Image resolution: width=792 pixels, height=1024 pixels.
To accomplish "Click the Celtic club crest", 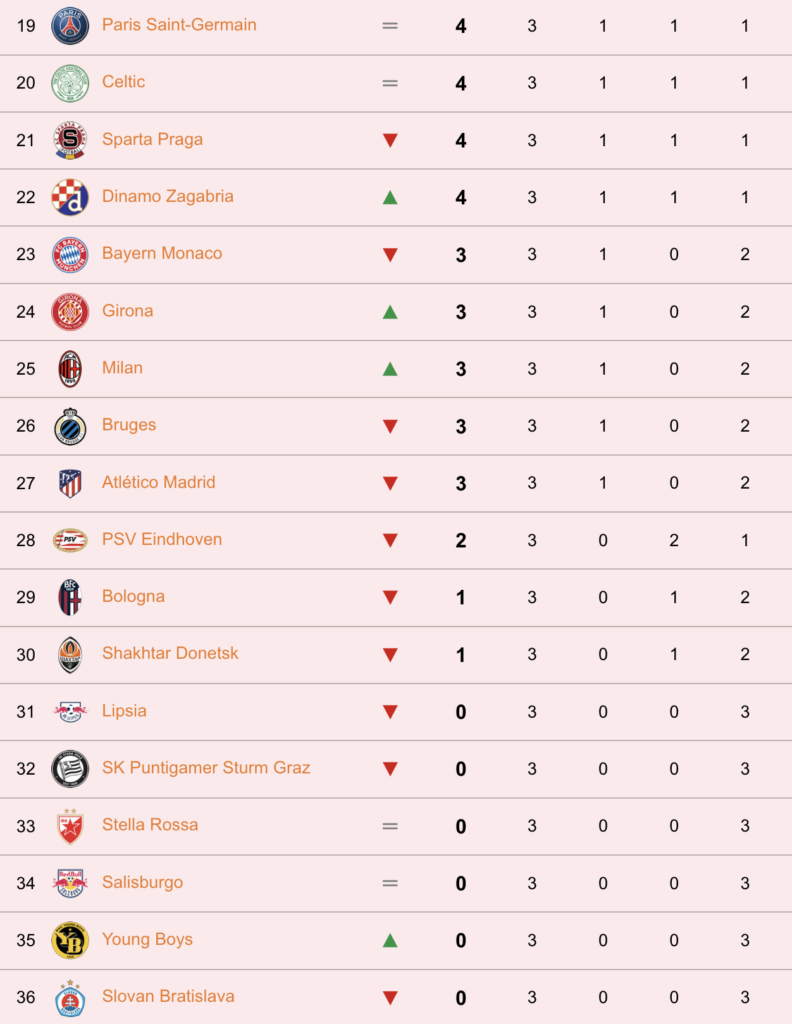I will pos(70,83).
